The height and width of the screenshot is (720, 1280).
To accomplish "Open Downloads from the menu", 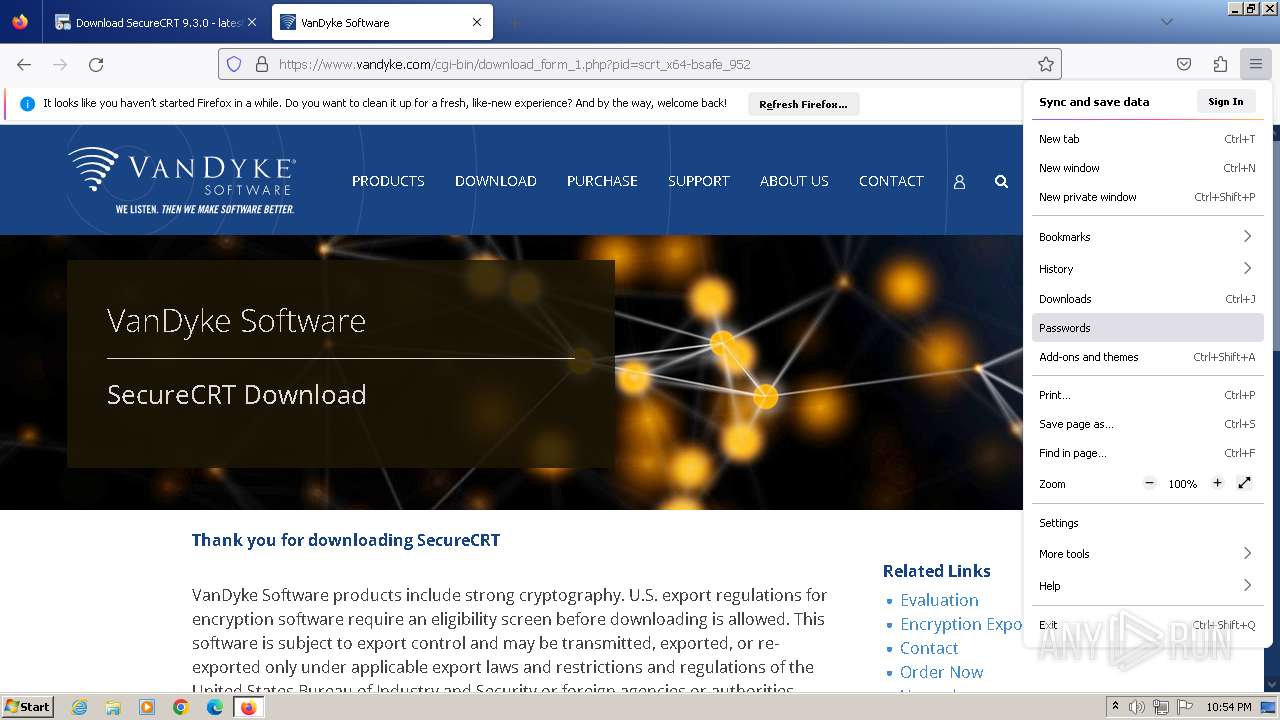I will point(1147,299).
